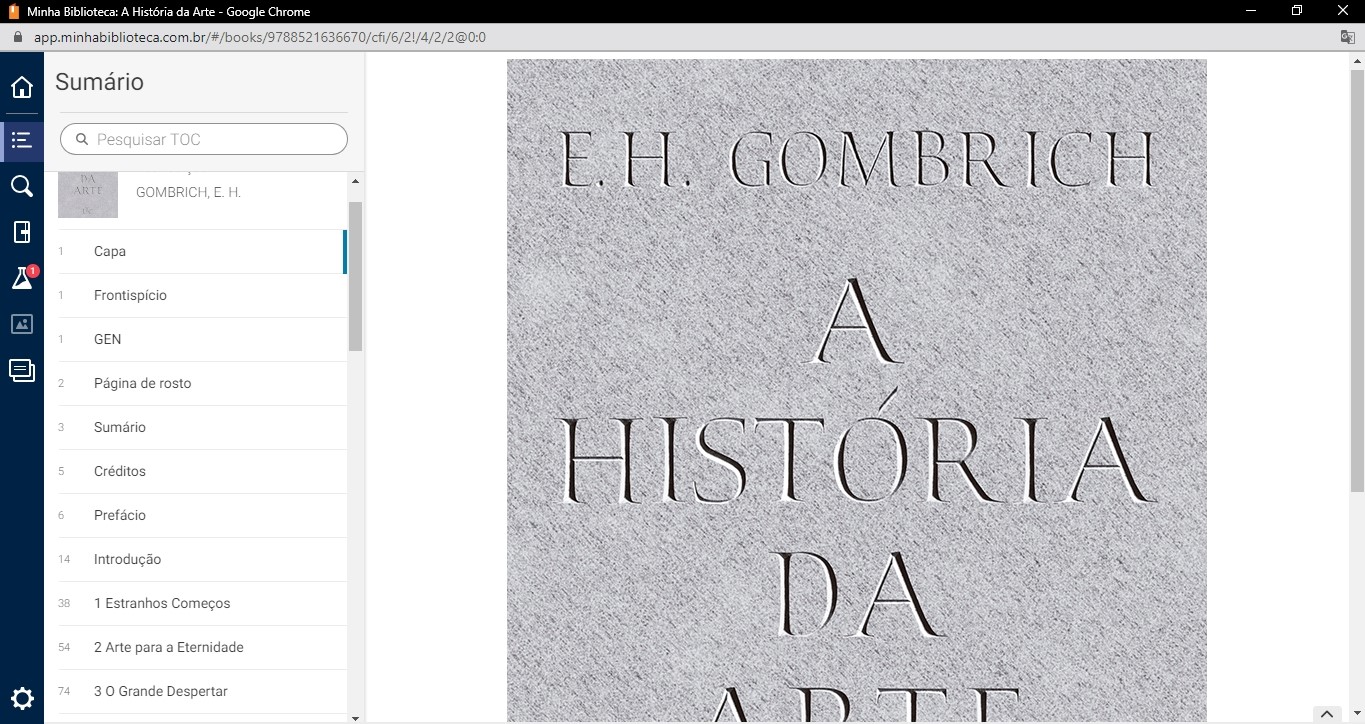Click the TOC scroll down arrow

tap(355, 717)
